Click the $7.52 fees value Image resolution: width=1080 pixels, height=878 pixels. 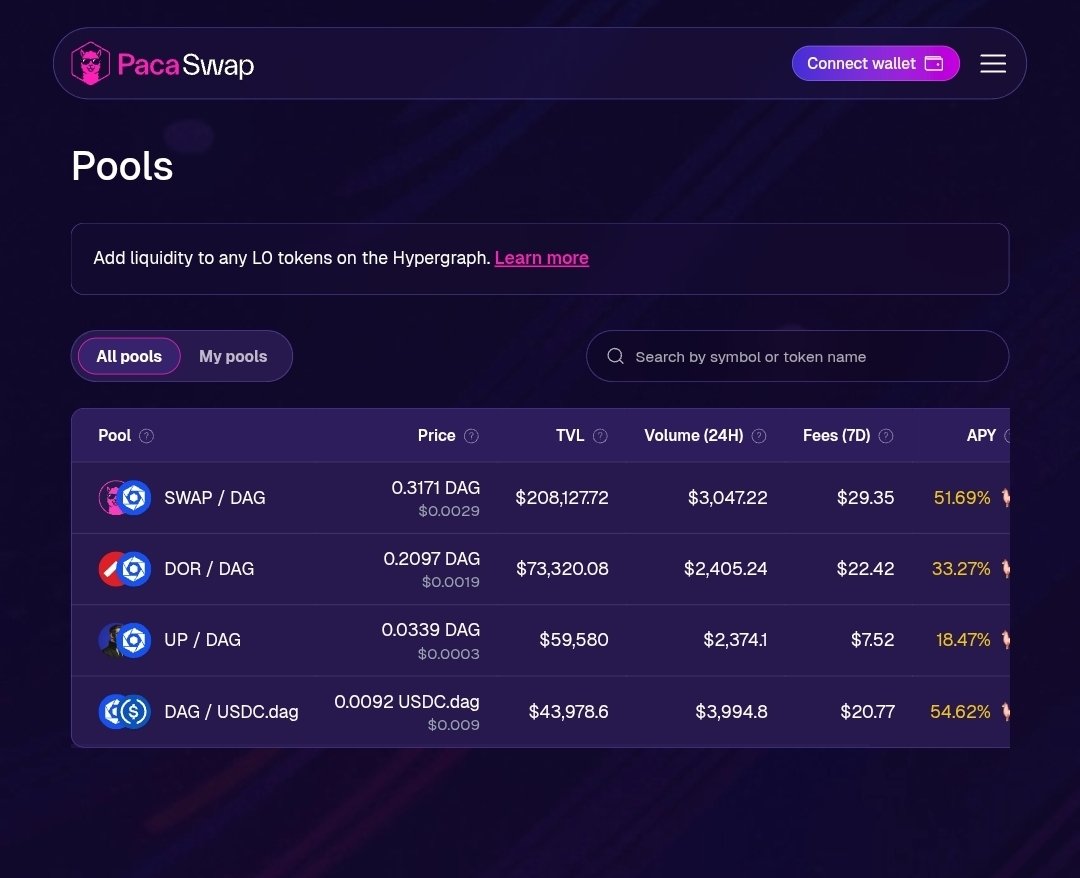pos(872,640)
